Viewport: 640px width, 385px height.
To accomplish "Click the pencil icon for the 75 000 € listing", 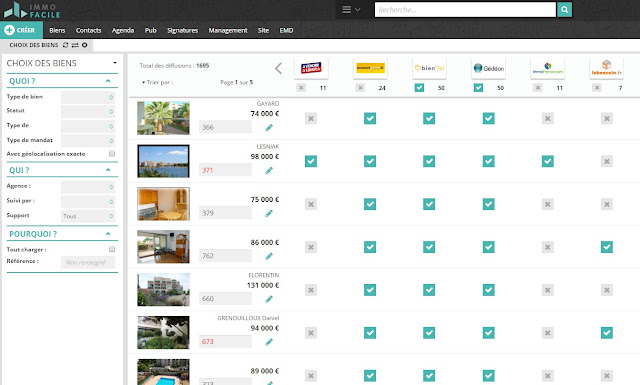I will (x=269, y=214).
